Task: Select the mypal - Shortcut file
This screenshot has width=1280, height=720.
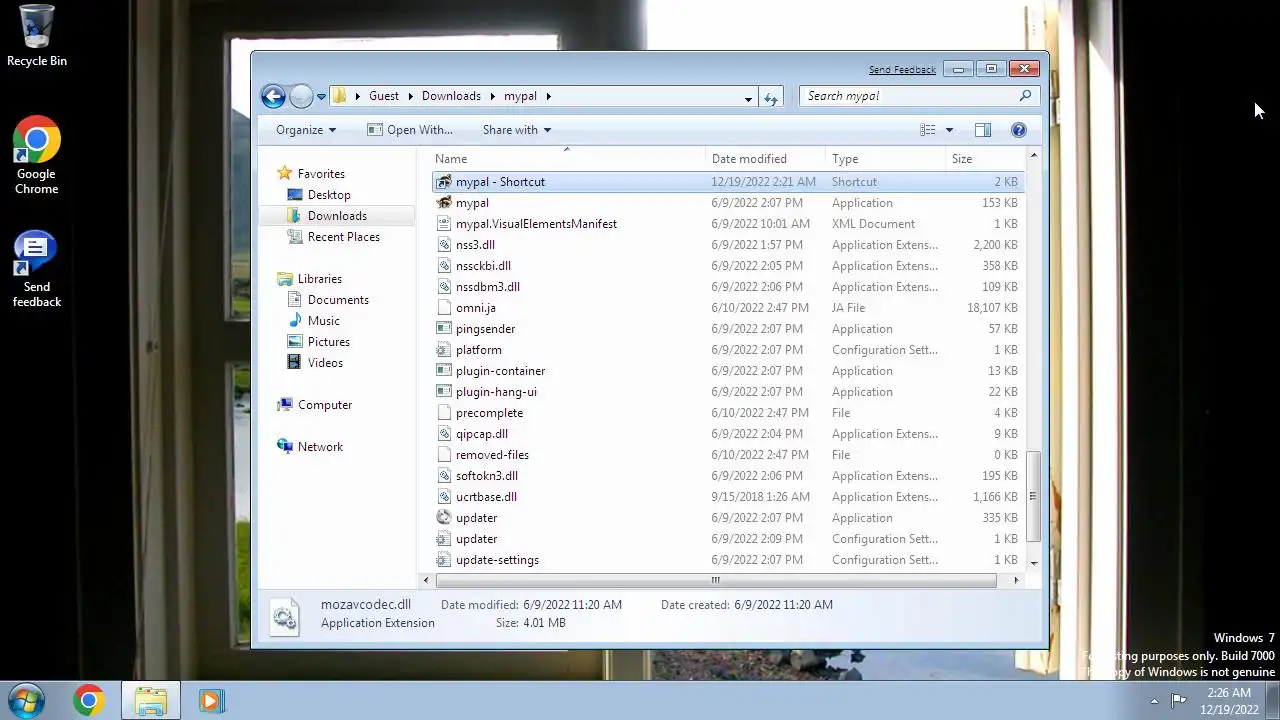Action: (728, 182)
